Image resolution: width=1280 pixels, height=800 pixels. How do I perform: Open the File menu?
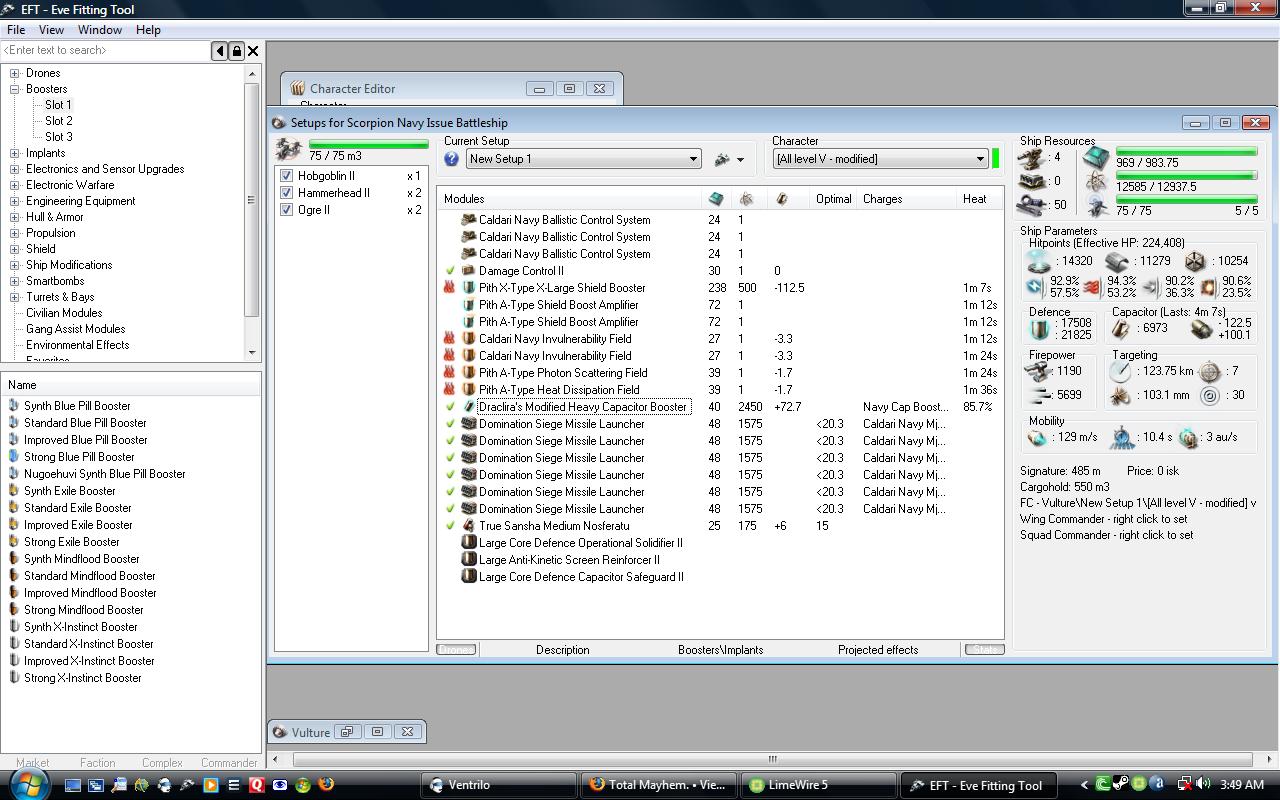16,30
